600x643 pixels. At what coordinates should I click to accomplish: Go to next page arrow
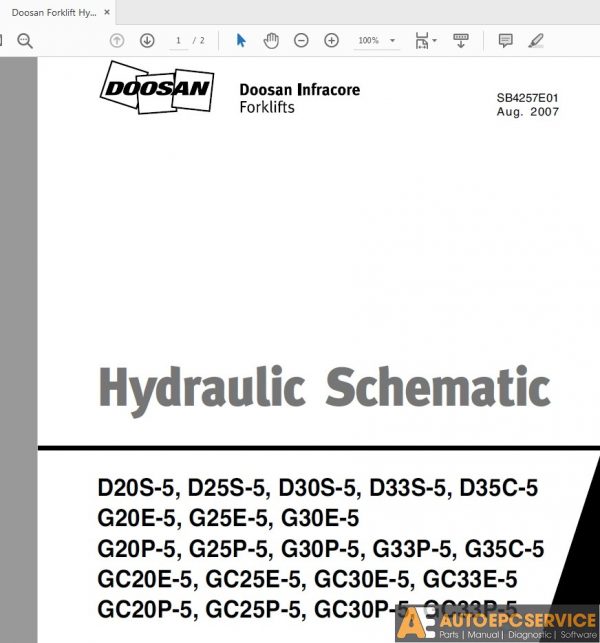pyautogui.click(x=147, y=41)
